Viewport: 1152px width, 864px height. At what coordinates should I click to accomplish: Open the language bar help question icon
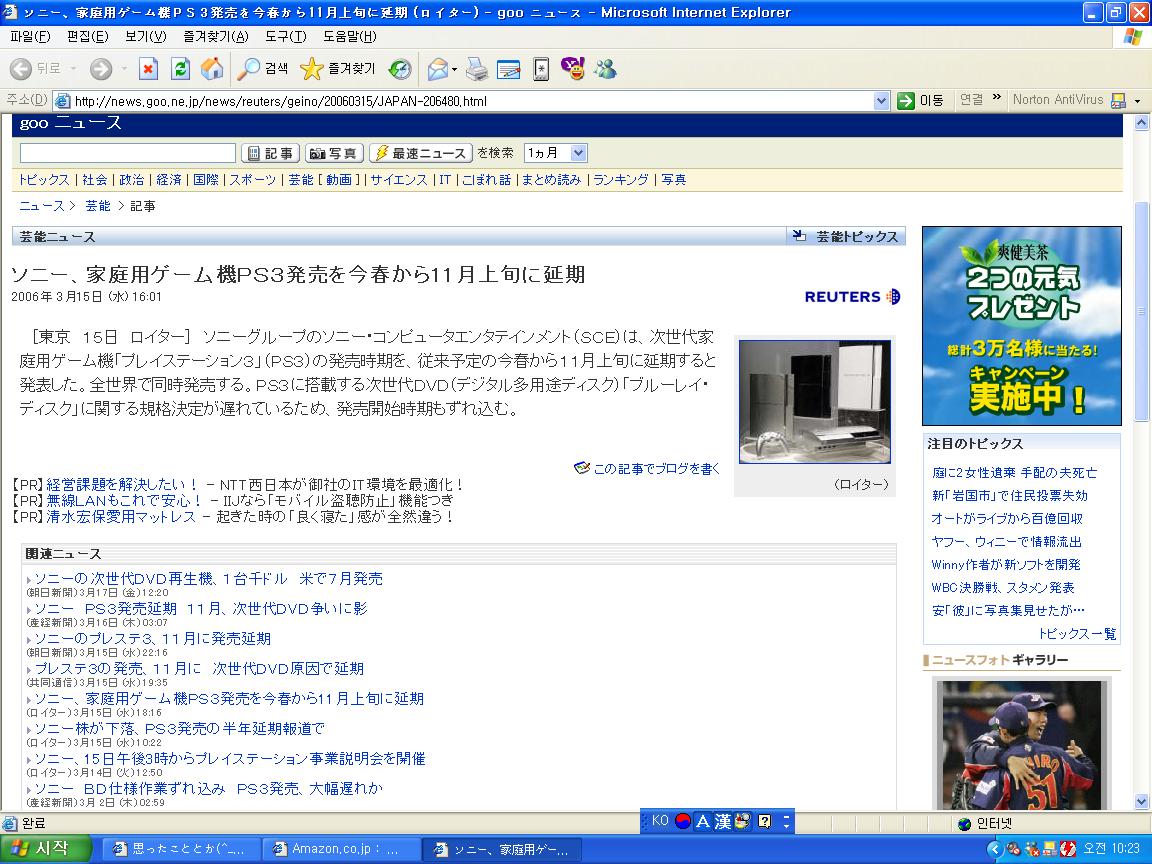765,821
